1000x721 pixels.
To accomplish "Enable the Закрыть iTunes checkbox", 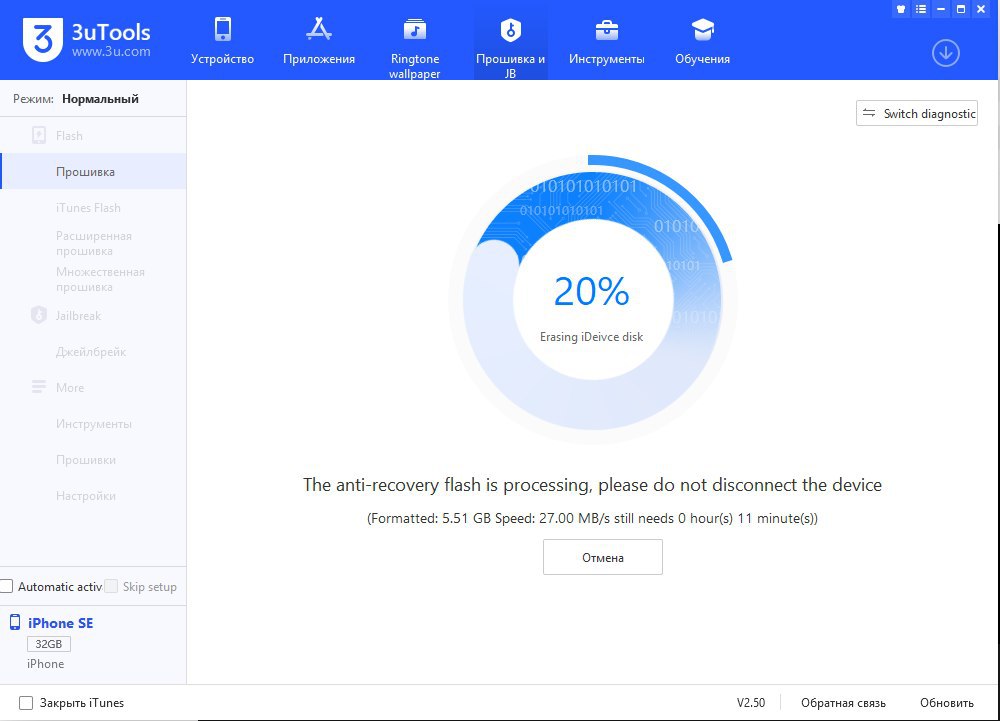I will click(x=26, y=703).
